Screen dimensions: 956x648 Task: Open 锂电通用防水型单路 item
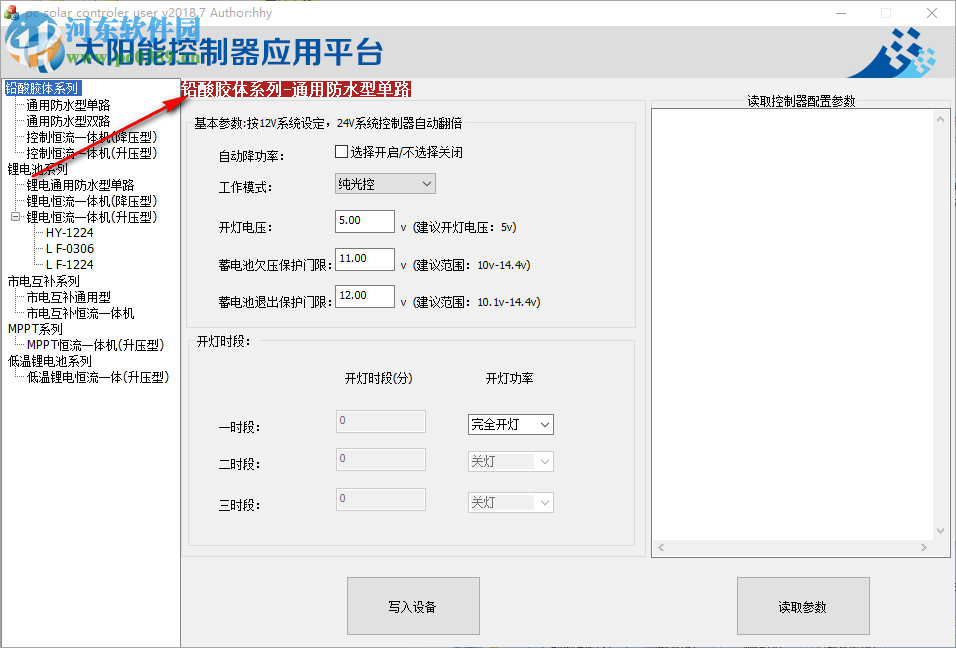tap(80, 185)
